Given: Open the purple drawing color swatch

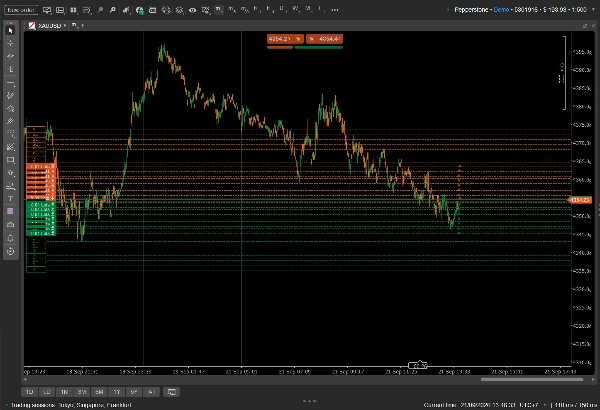Looking at the screenshot, I should 11,211.
